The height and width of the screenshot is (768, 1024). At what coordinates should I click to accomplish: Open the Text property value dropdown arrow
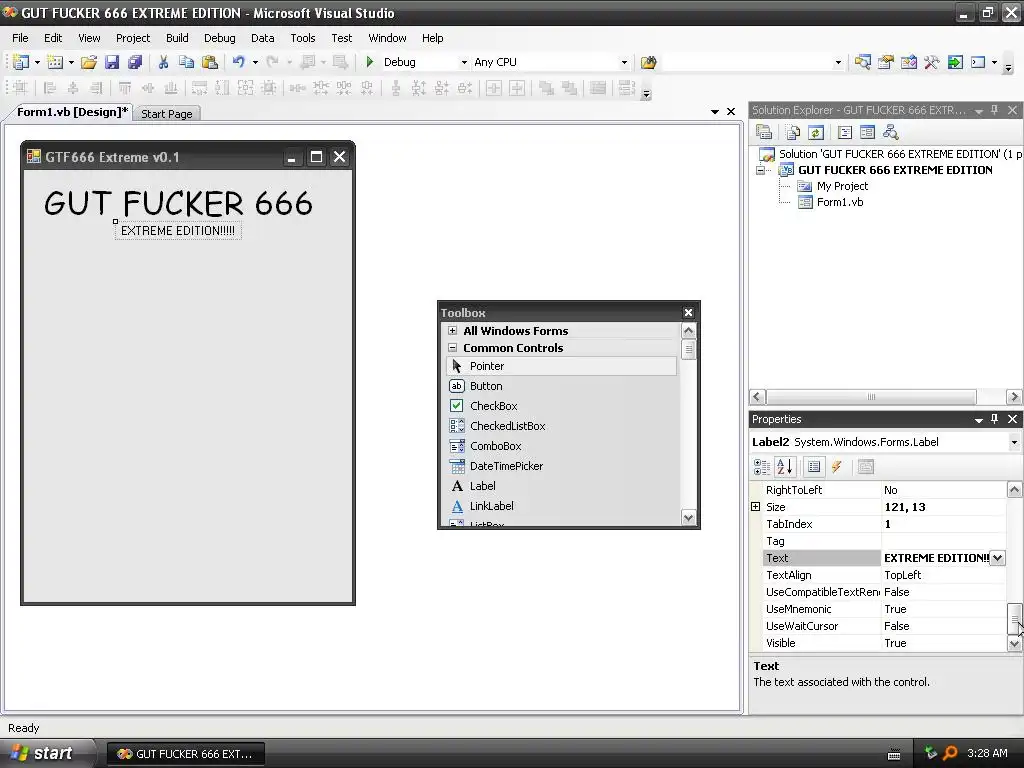pos(997,558)
